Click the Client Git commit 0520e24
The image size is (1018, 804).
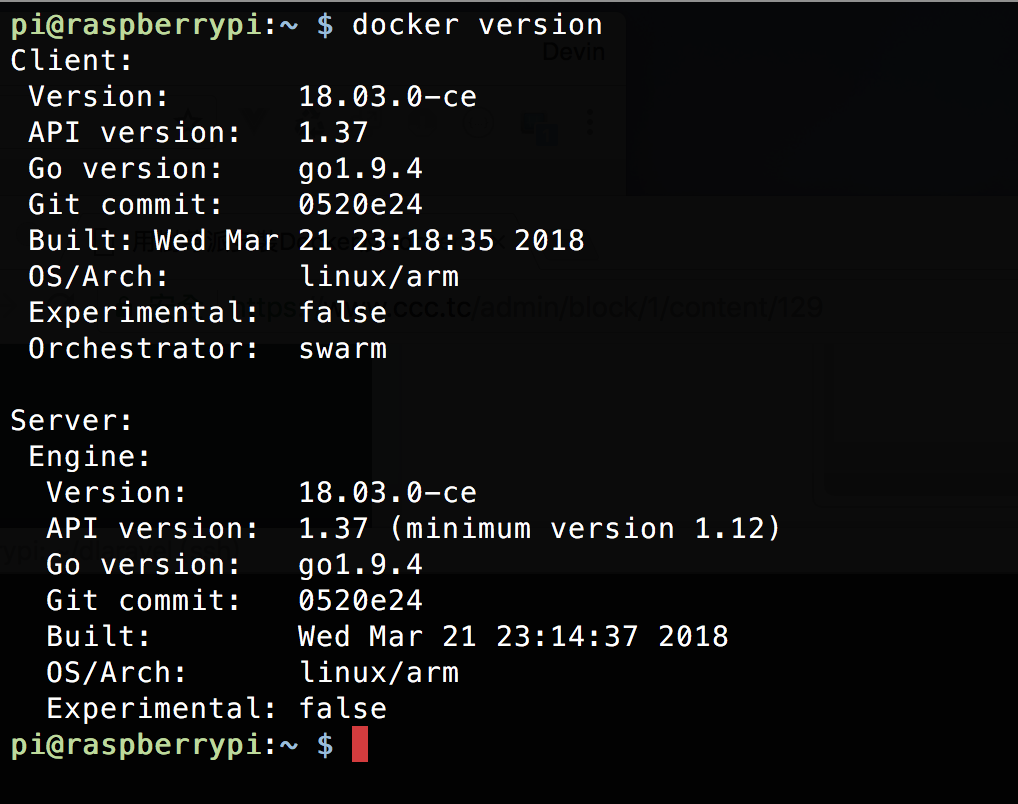click(x=360, y=205)
